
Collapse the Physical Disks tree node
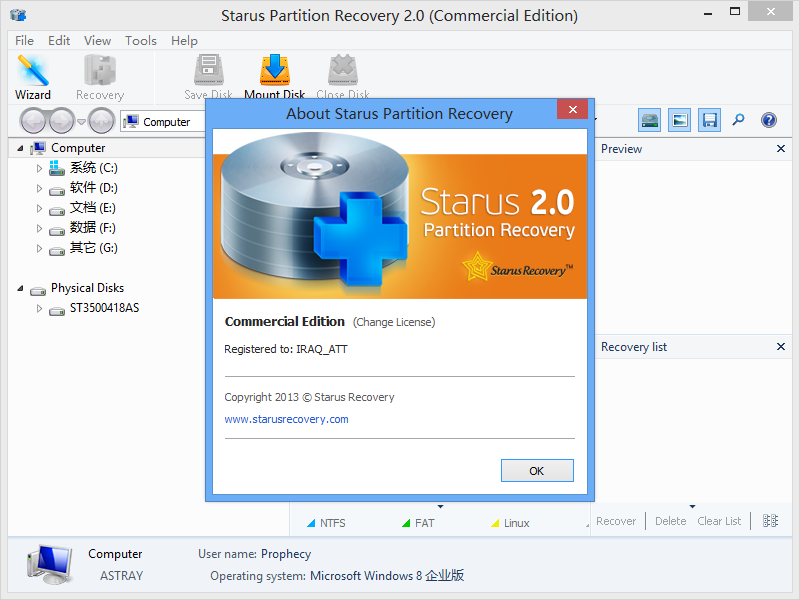[x=20, y=288]
